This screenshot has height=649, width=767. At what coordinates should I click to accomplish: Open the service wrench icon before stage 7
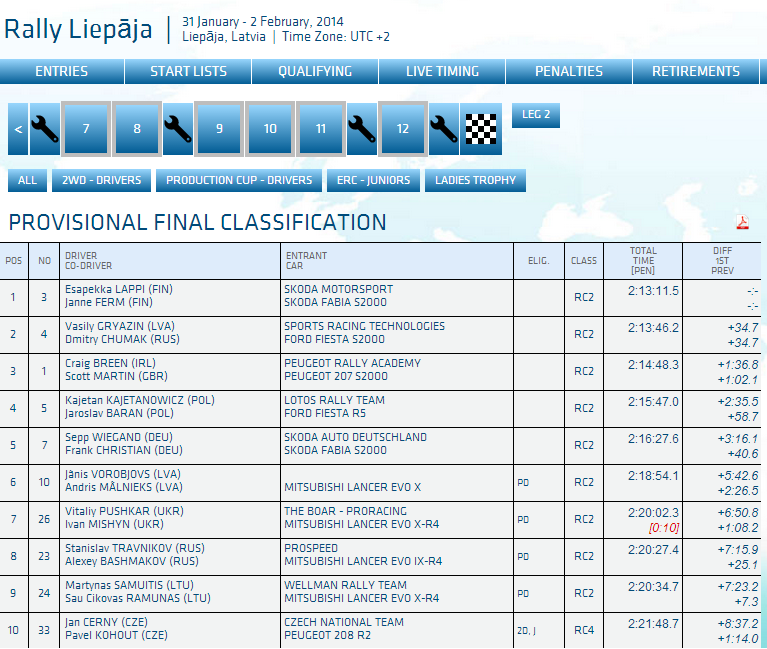[x=45, y=129]
